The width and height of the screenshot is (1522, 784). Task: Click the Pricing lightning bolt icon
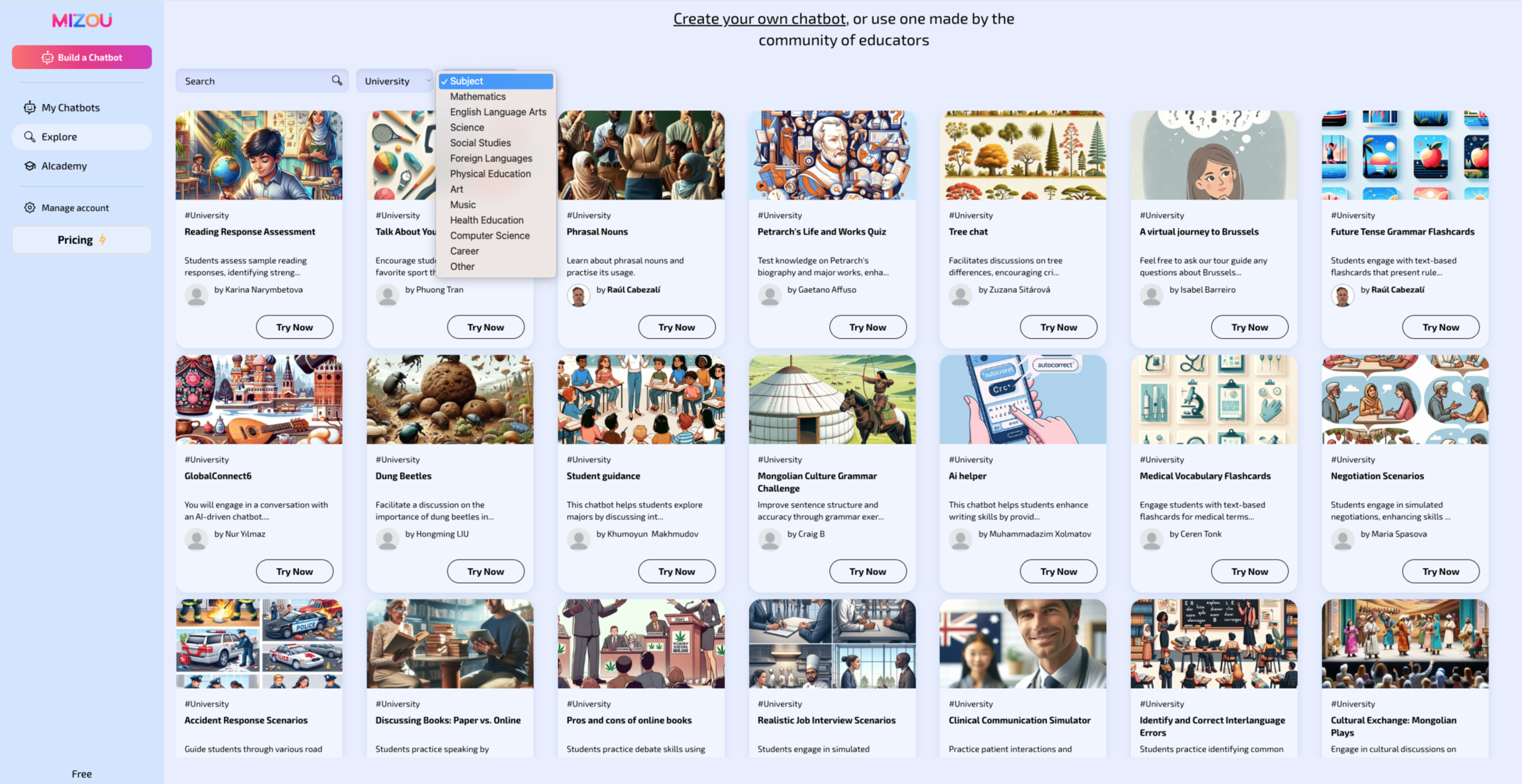coord(102,240)
